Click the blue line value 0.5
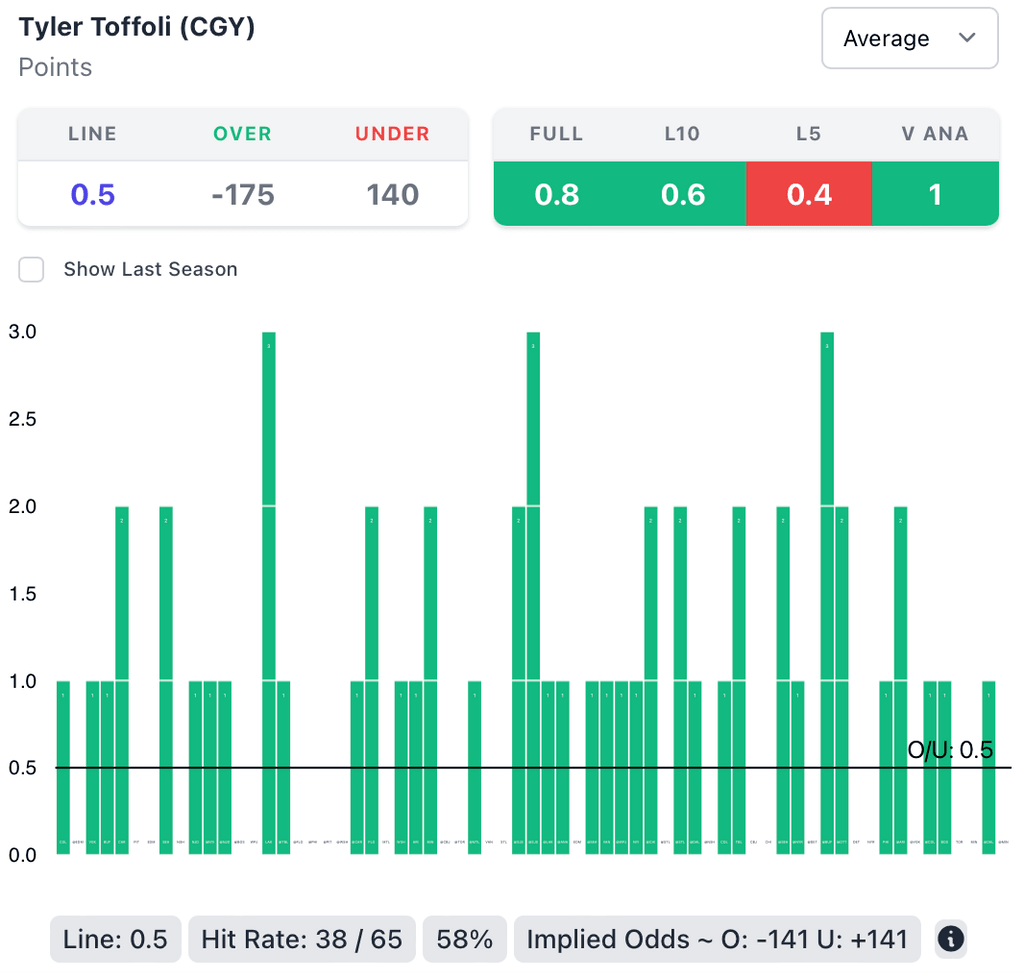This screenshot has height=980, width=1024. click(93, 194)
